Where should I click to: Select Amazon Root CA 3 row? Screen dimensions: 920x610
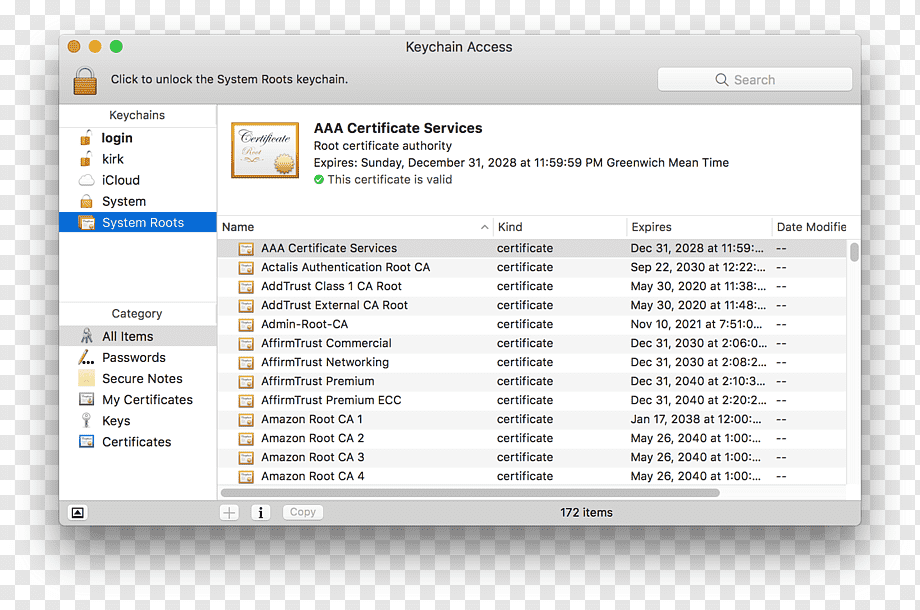point(532,457)
